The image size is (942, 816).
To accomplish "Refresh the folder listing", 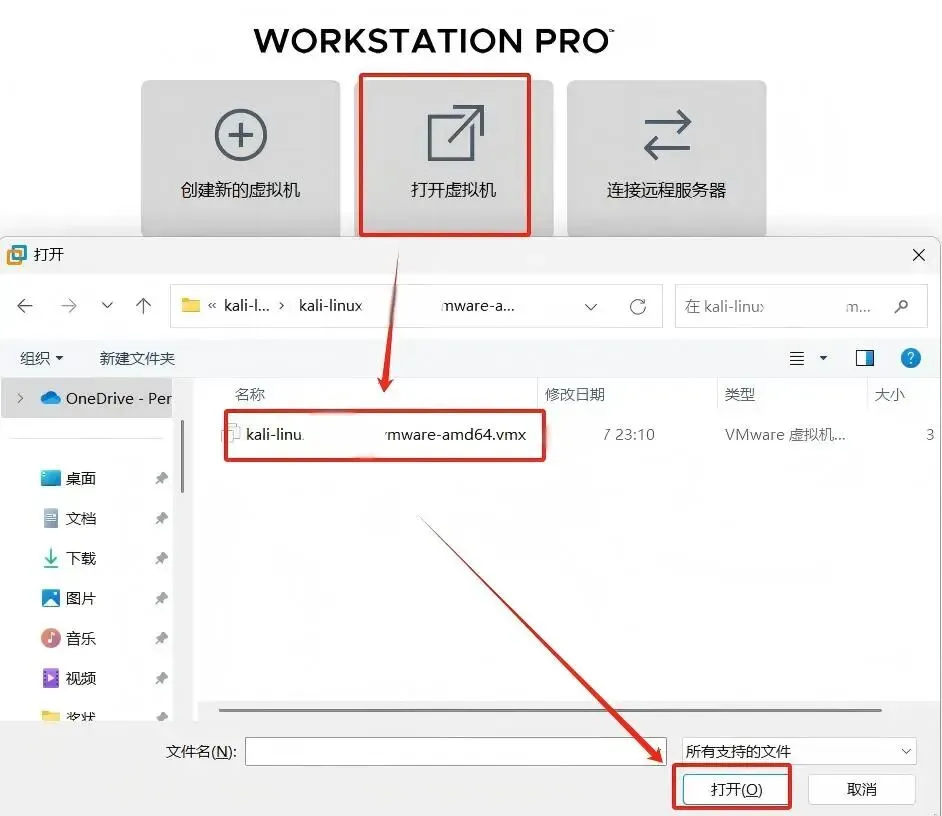I will click(638, 306).
